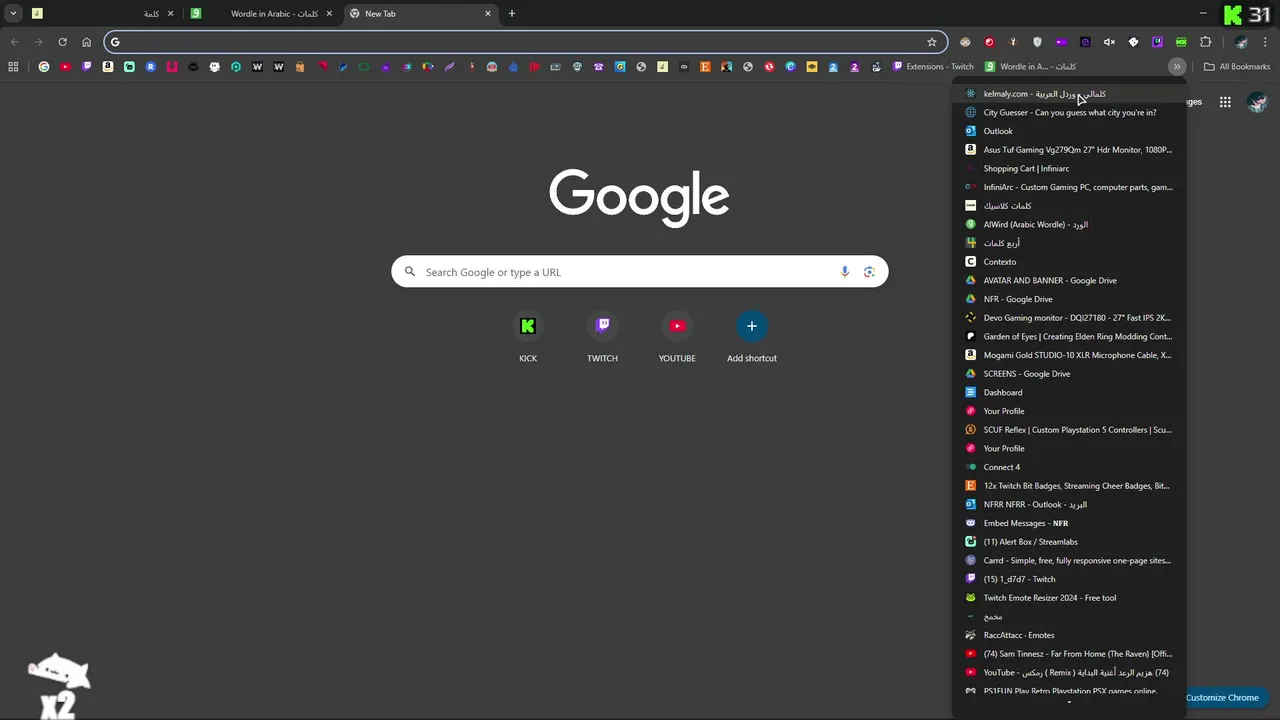This screenshot has height=720, width=1280.
Task: Open the SCUF Reflex controllers bookmark
Action: (x=1069, y=430)
